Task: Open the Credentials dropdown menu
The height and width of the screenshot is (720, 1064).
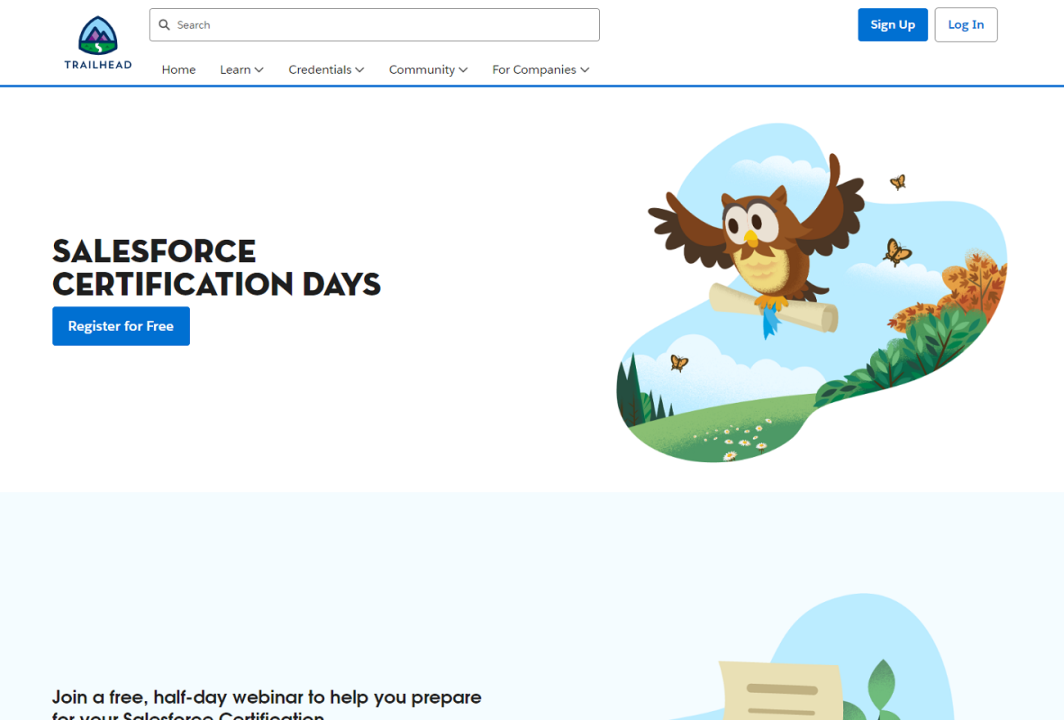Action: coord(320,69)
